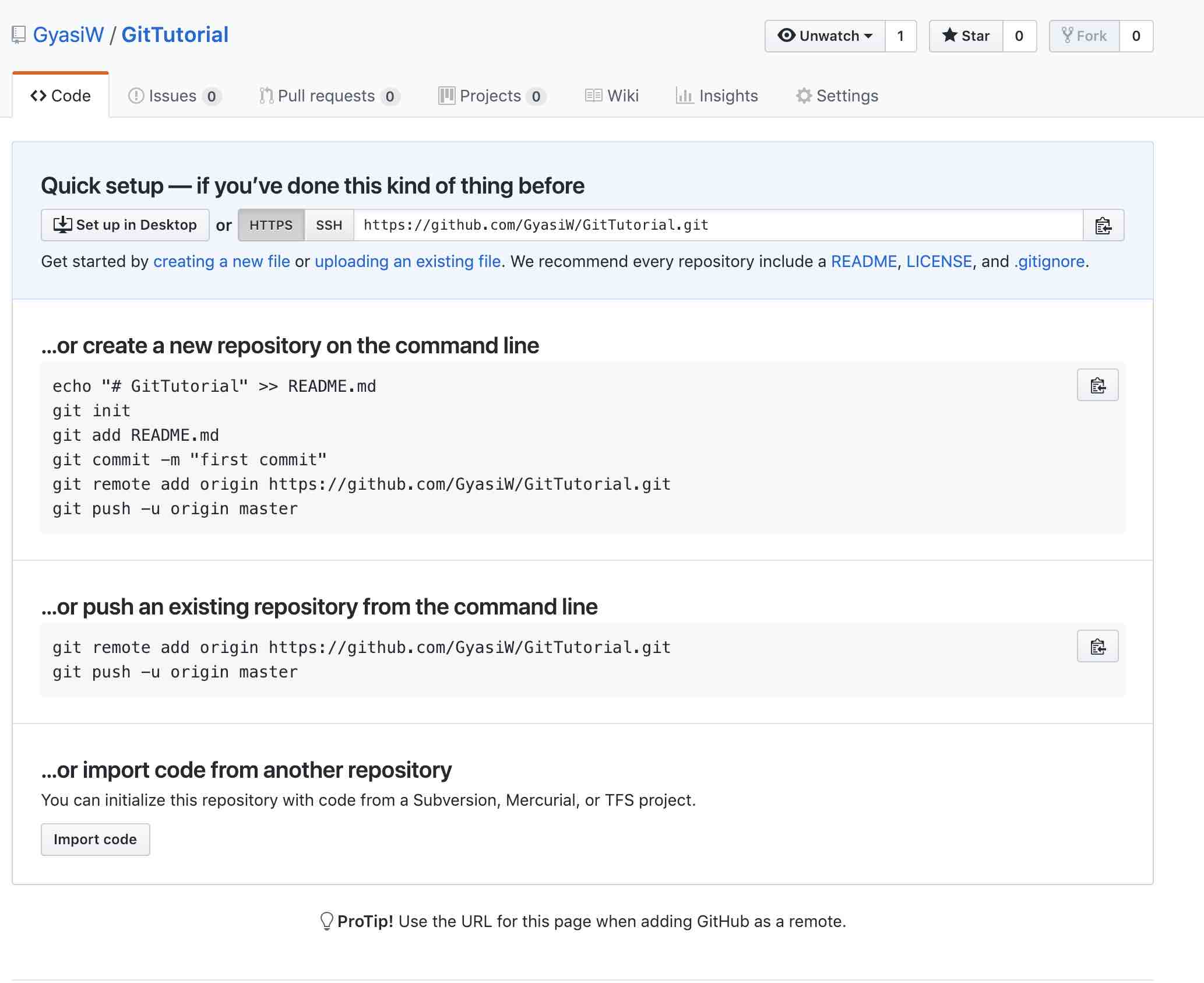The width and height of the screenshot is (1204, 983).
Task: Click the Set up in Desktop button
Action: [125, 225]
